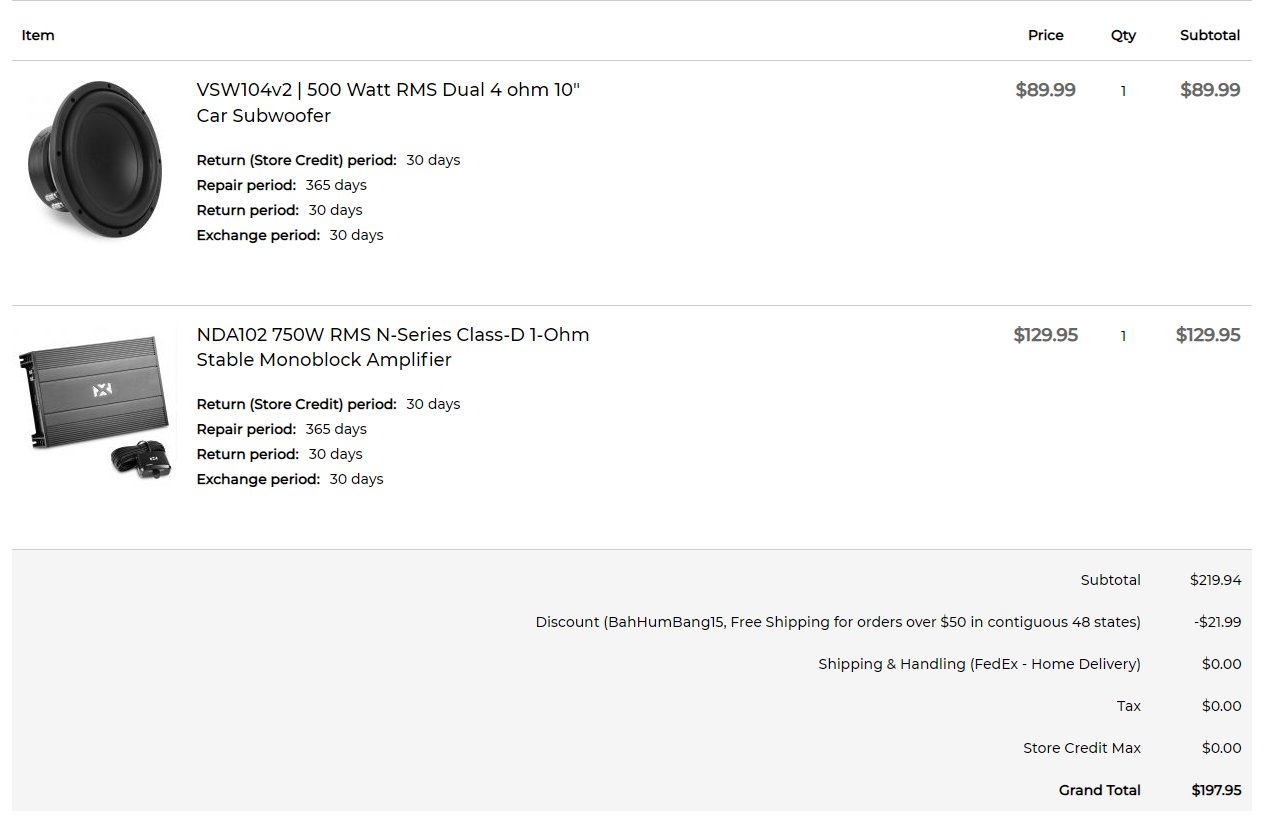Select the Item column header
1264x815 pixels.
coord(38,35)
